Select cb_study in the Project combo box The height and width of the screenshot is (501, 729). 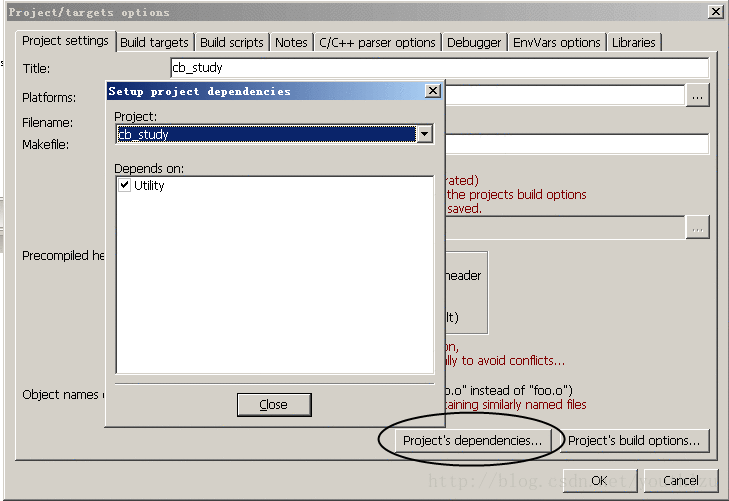point(266,134)
